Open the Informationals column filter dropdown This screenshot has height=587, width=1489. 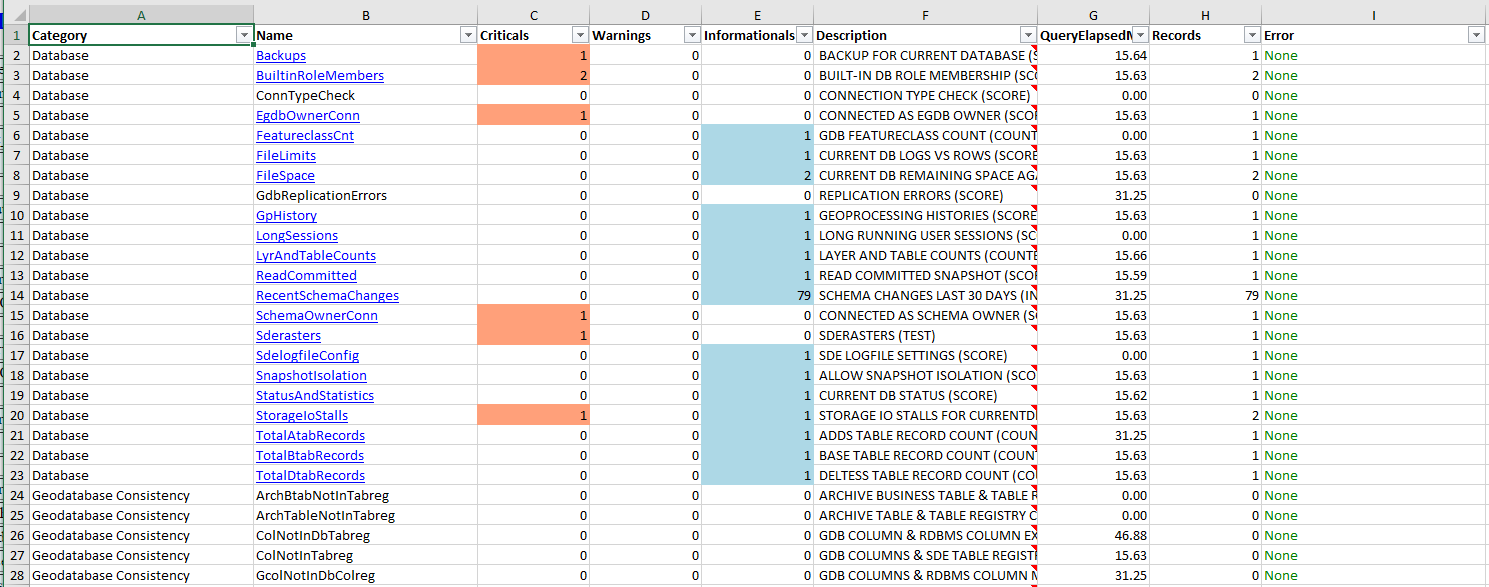click(x=804, y=35)
